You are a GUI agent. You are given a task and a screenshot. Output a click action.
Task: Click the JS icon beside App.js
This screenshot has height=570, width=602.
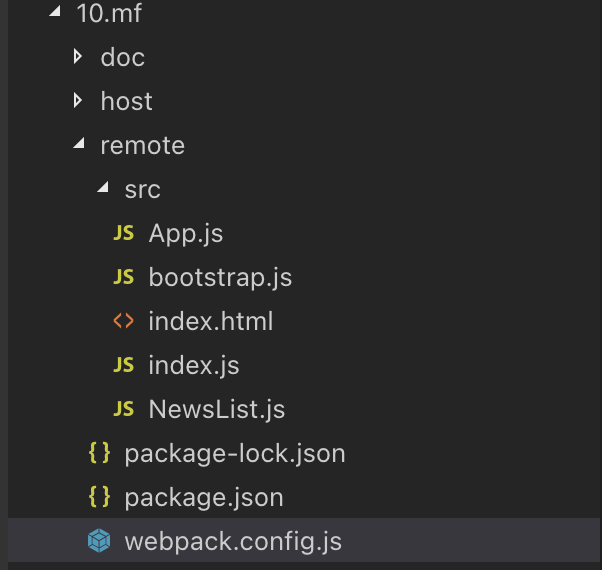coord(124,233)
